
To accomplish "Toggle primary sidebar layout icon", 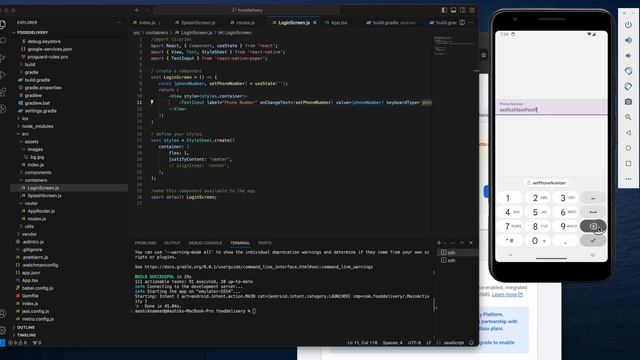I will tap(444, 10).
